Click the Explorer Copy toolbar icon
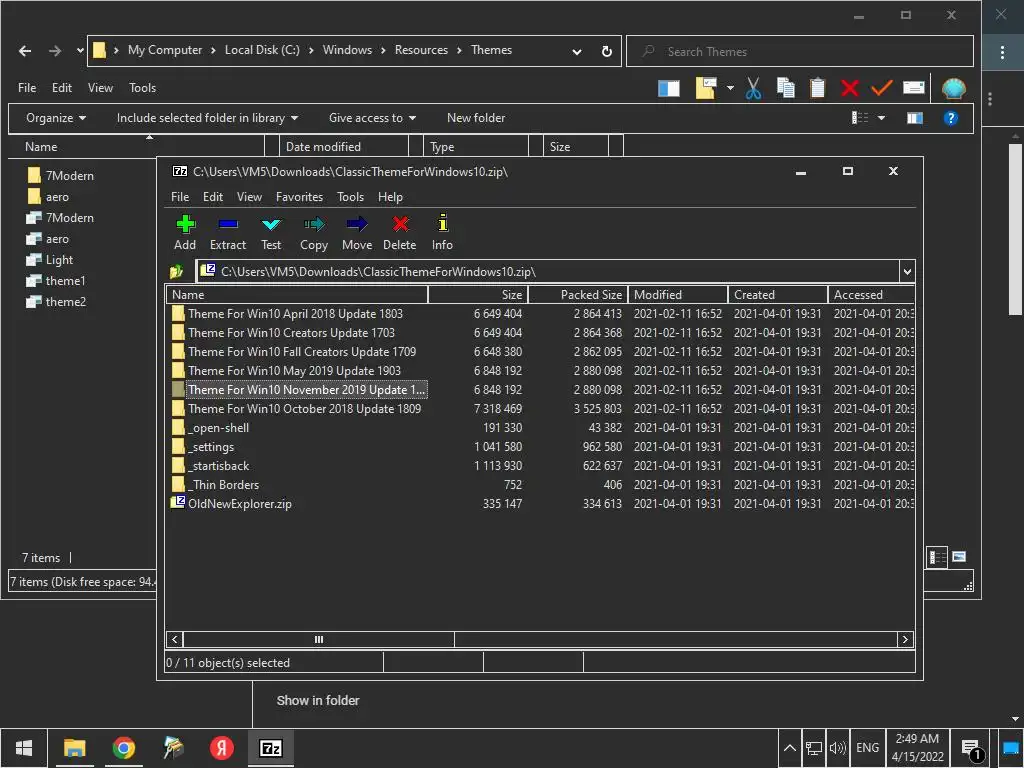 point(786,88)
